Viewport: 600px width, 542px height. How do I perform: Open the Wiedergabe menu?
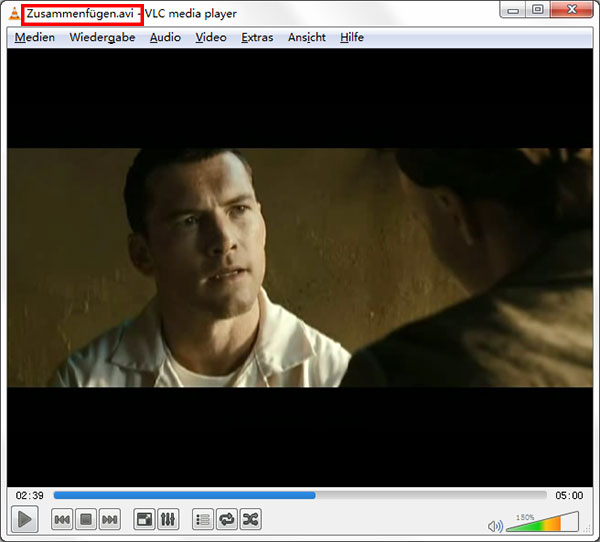pyautogui.click(x=102, y=38)
